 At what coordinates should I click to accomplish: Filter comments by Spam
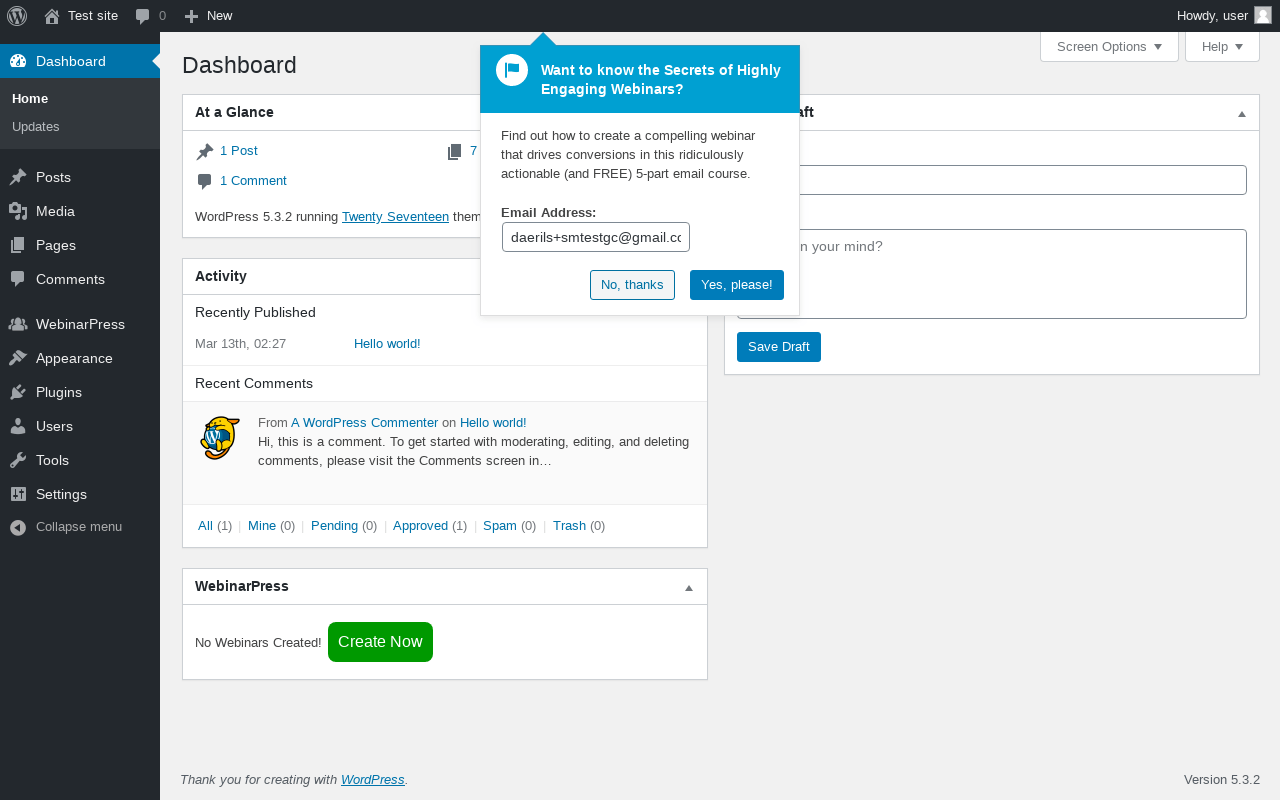(500, 526)
